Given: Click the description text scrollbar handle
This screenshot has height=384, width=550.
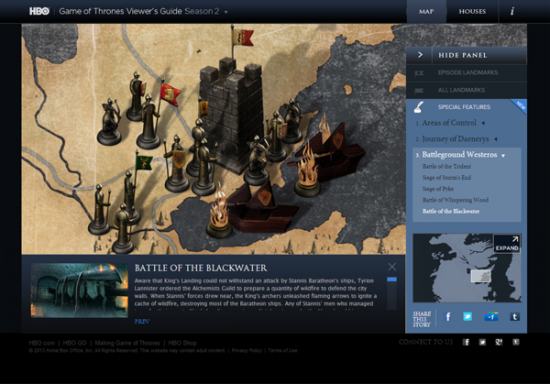Looking at the screenshot, I should [392, 279].
